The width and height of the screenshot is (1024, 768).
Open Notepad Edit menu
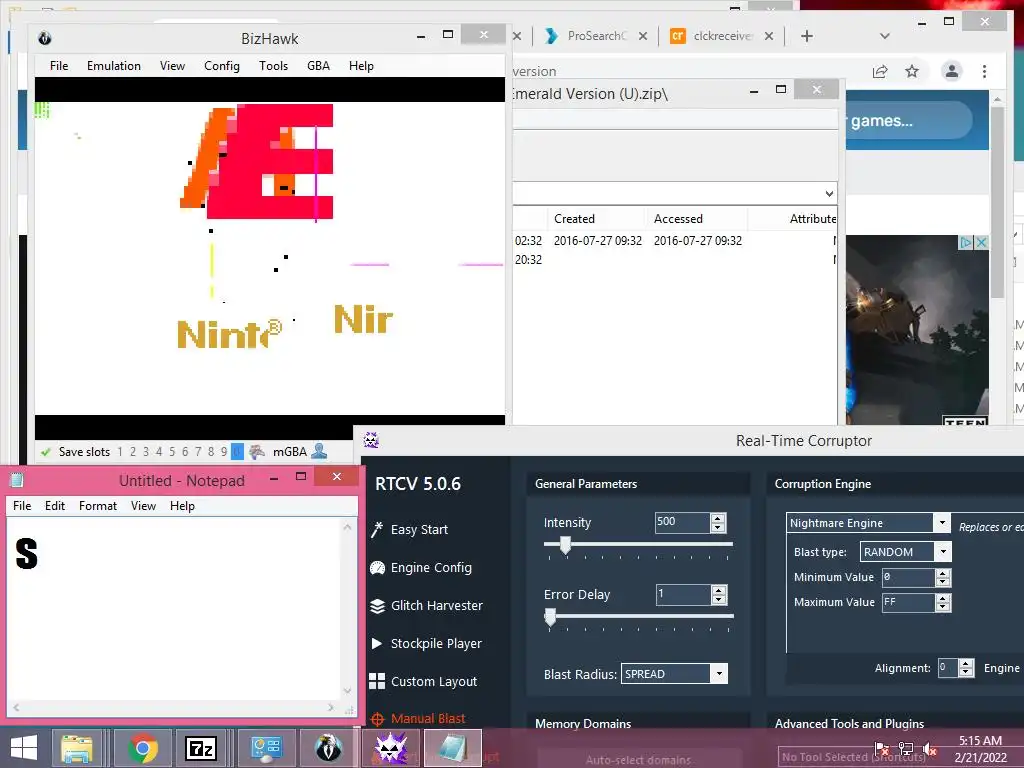[55, 505]
